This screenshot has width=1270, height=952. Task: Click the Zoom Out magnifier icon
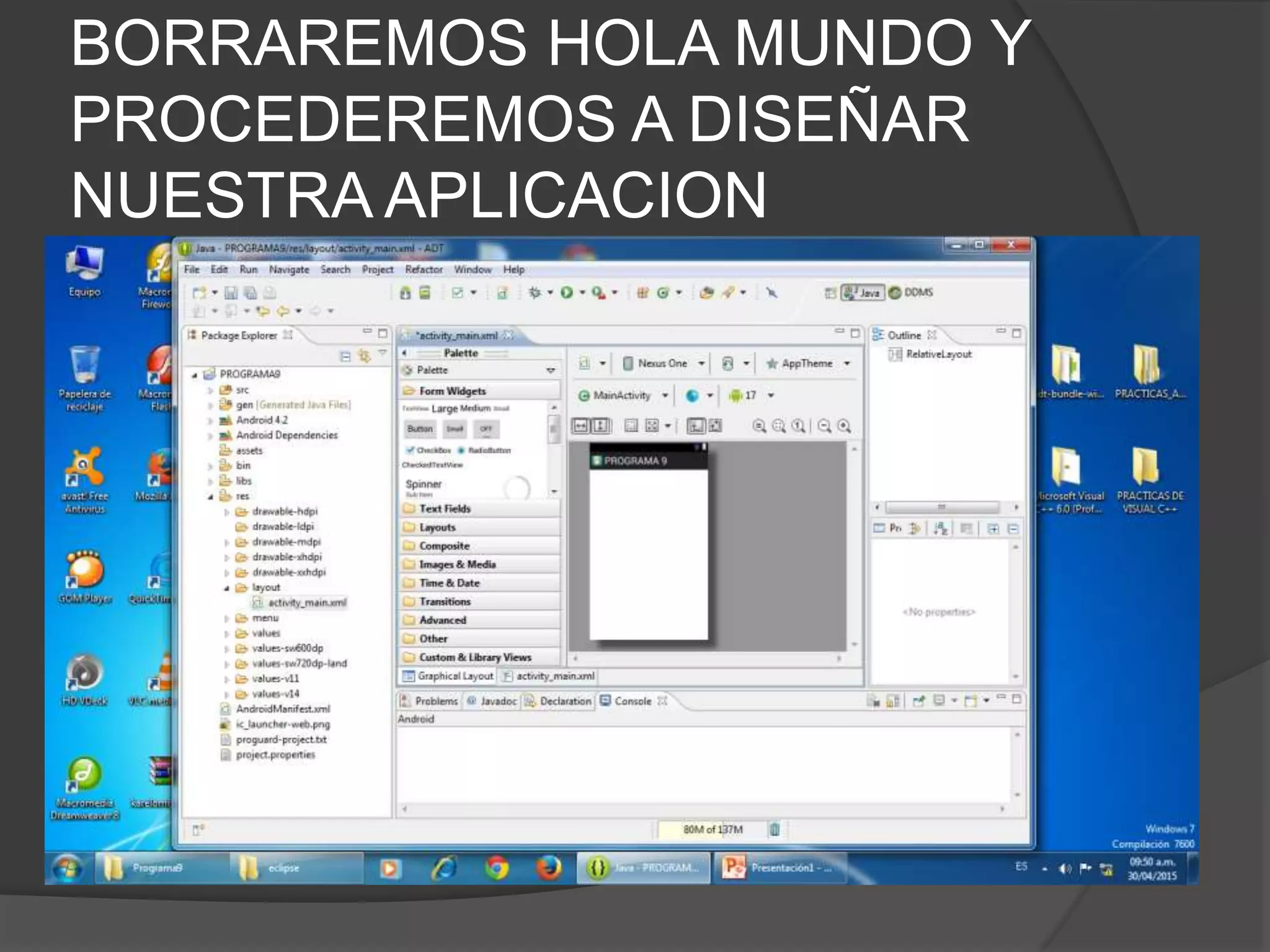824,426
